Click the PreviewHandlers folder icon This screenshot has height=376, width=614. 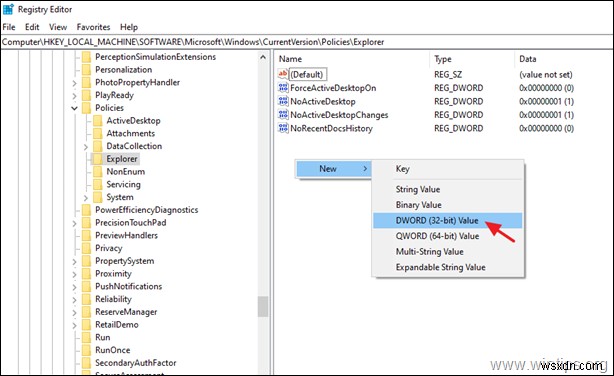click(x=87, y=235)
